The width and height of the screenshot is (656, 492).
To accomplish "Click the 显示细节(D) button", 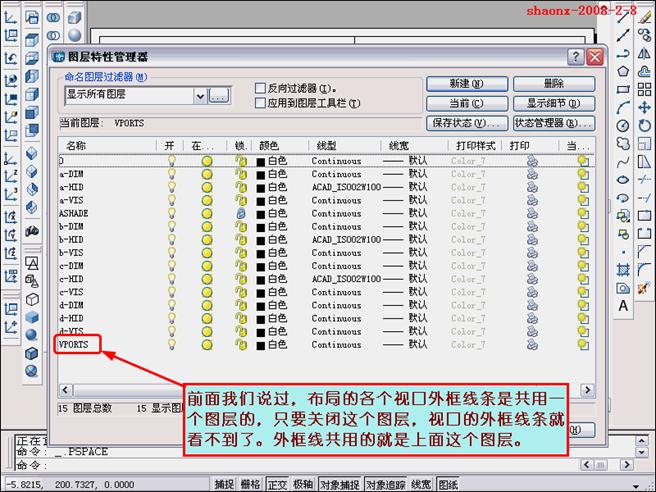I will pos(554,103).
